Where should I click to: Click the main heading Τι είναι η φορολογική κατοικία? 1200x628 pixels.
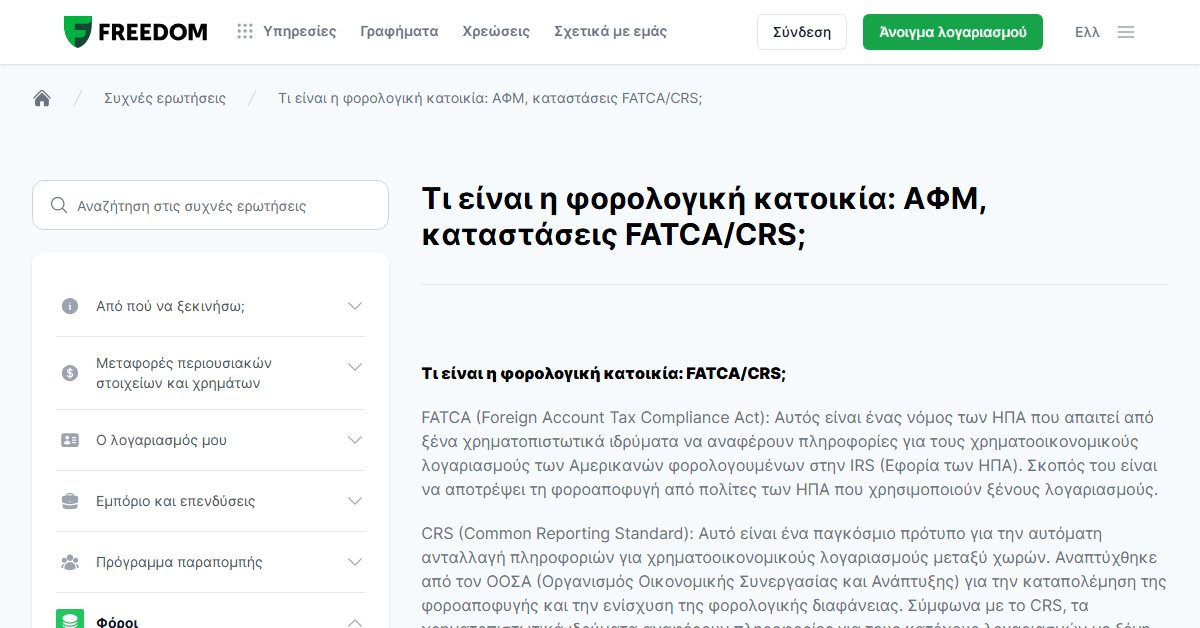[x=704, y=216]
